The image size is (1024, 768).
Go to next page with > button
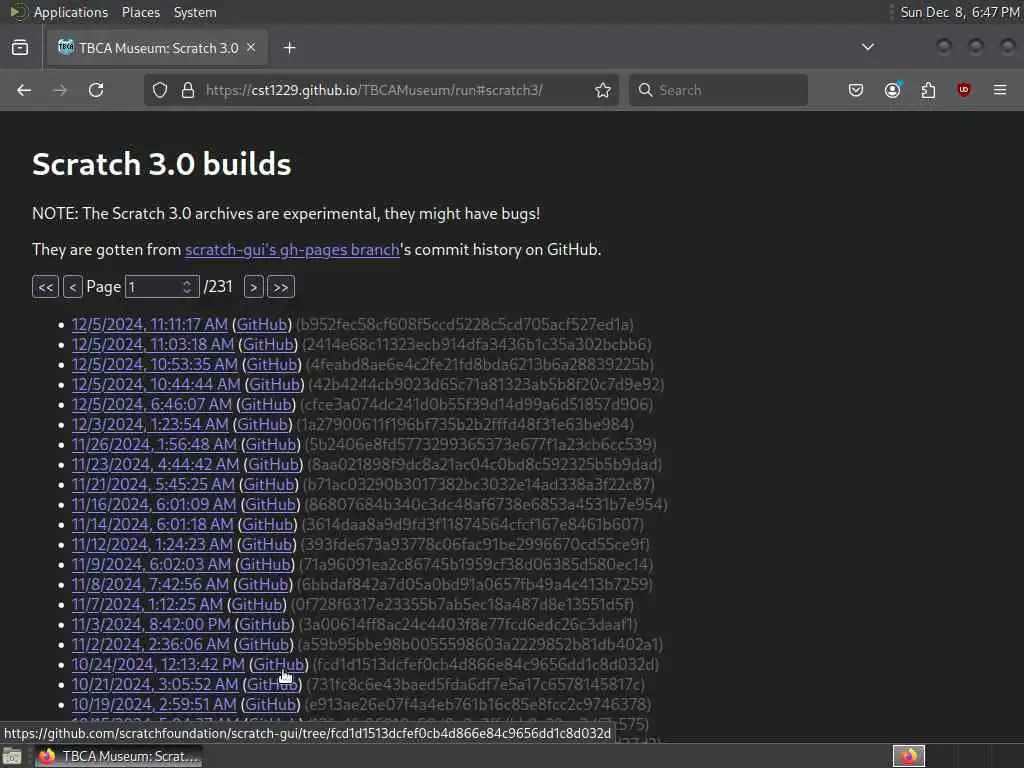click(x=253, y=287)
